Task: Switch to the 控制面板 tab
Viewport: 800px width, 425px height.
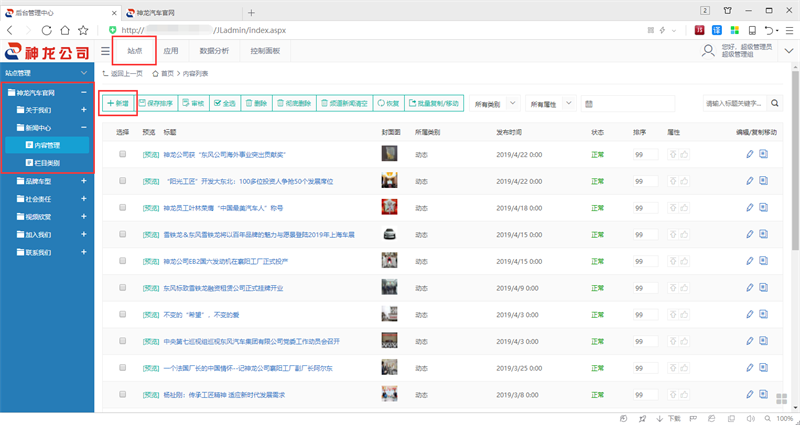Action: tap(265, 51)
